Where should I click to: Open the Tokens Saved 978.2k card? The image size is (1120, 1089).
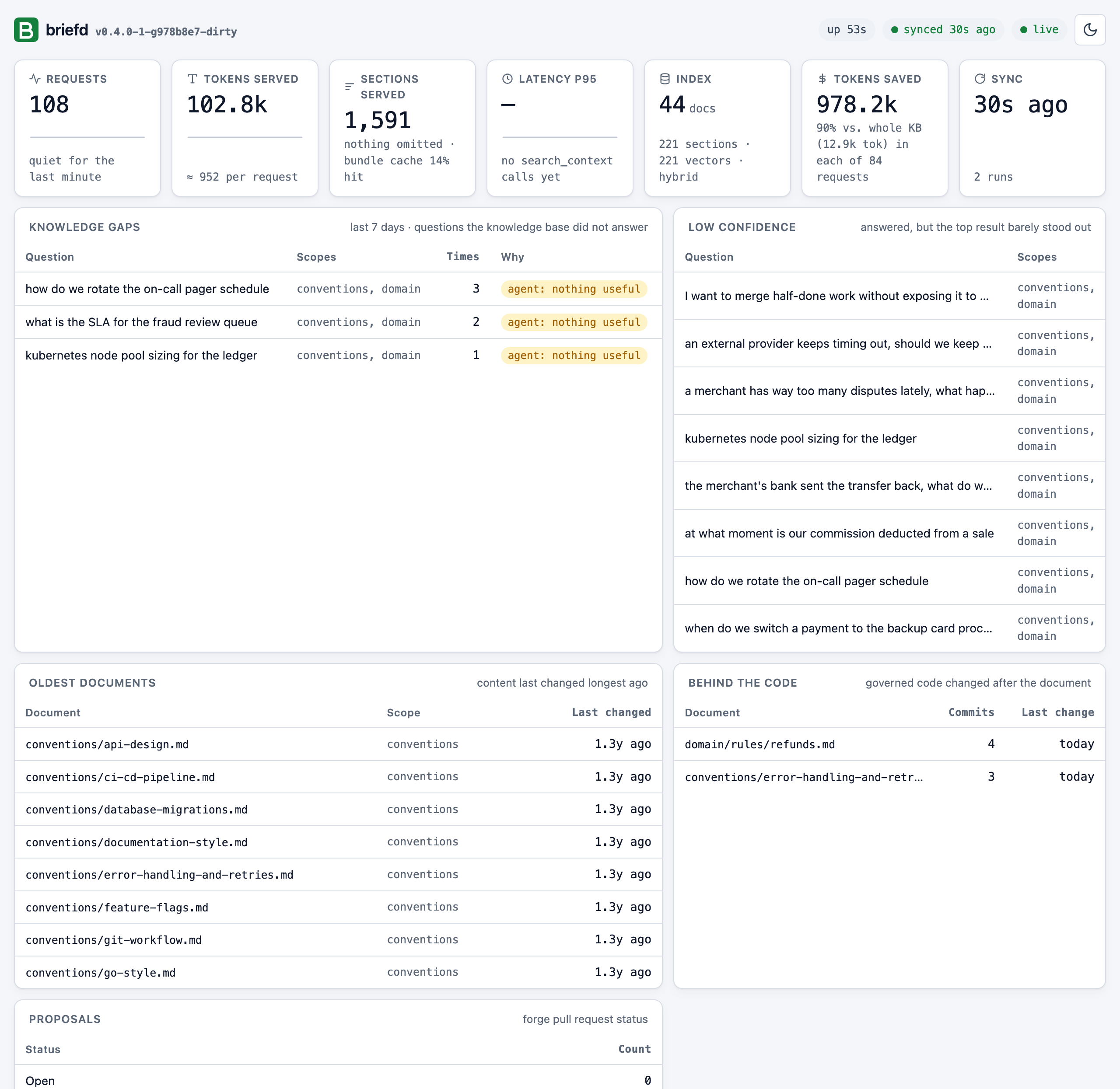coord(875,128)
